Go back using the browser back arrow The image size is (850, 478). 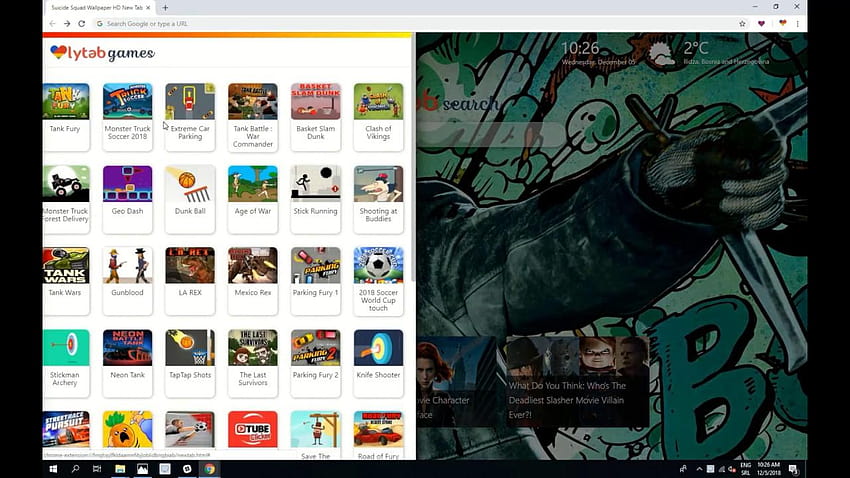53,23
